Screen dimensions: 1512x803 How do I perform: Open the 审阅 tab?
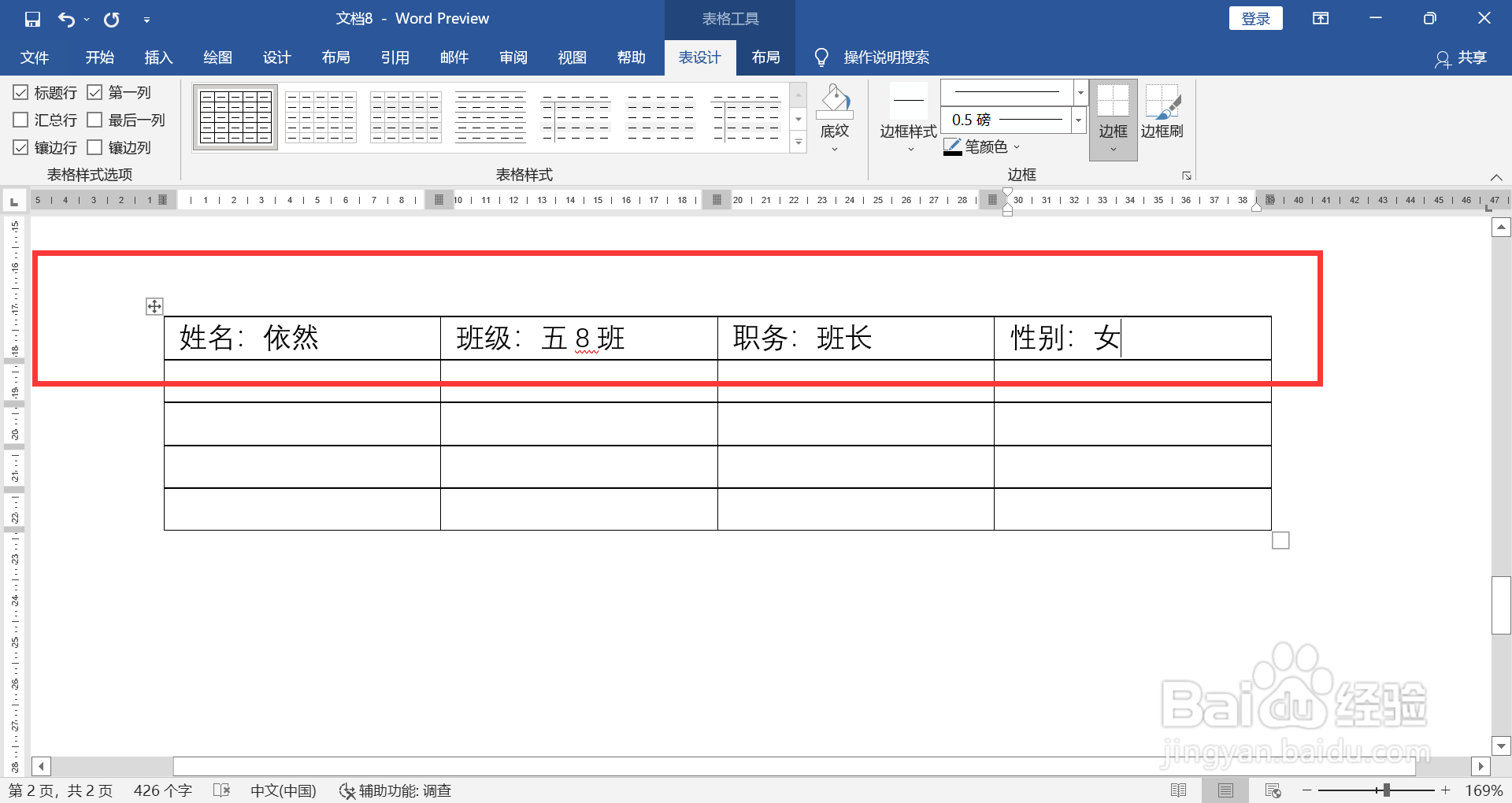[x=513, y=57]
